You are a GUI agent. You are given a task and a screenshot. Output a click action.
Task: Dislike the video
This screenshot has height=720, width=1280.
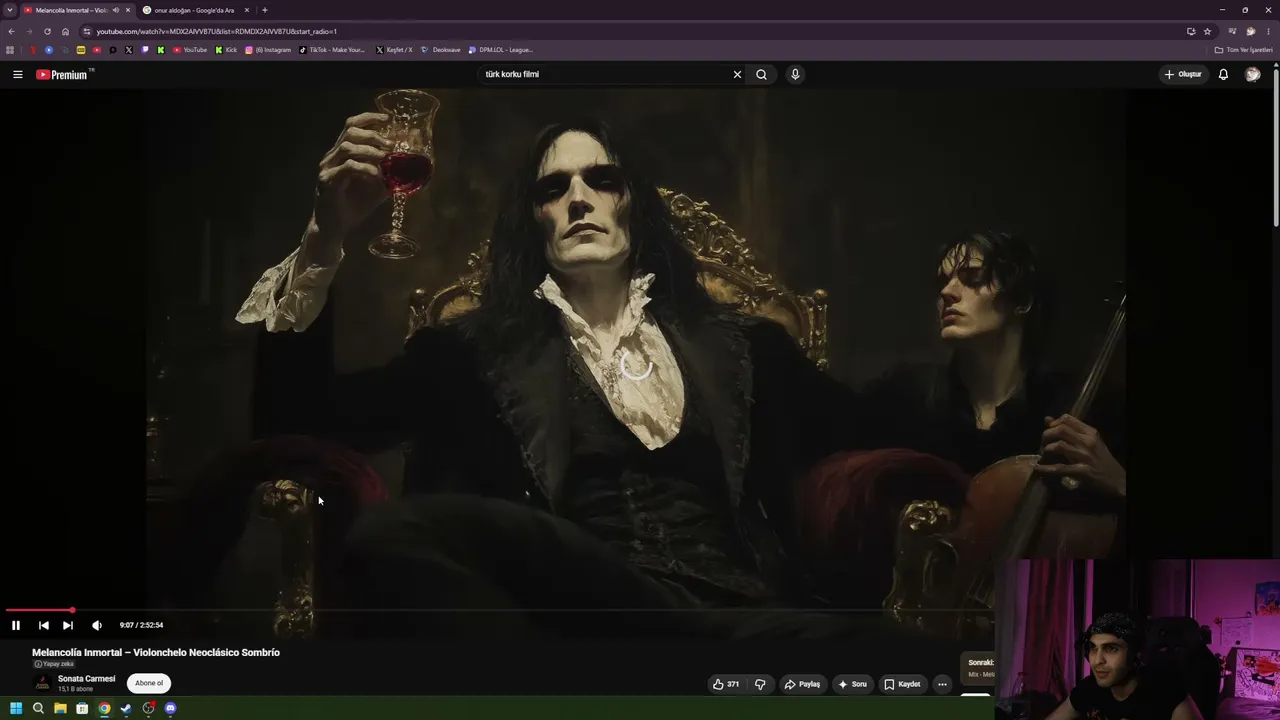coord(760,684)
